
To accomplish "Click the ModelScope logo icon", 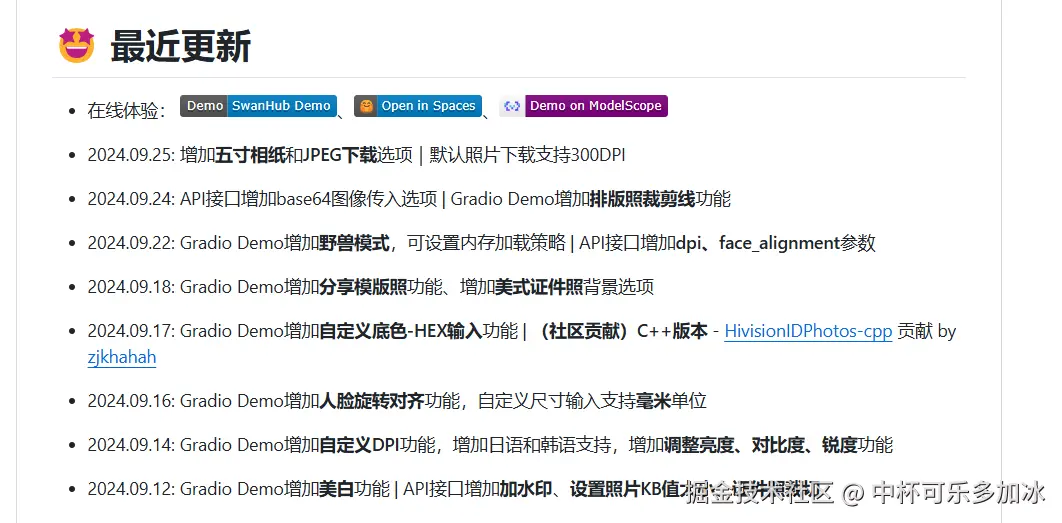I will tap(513, 106).
